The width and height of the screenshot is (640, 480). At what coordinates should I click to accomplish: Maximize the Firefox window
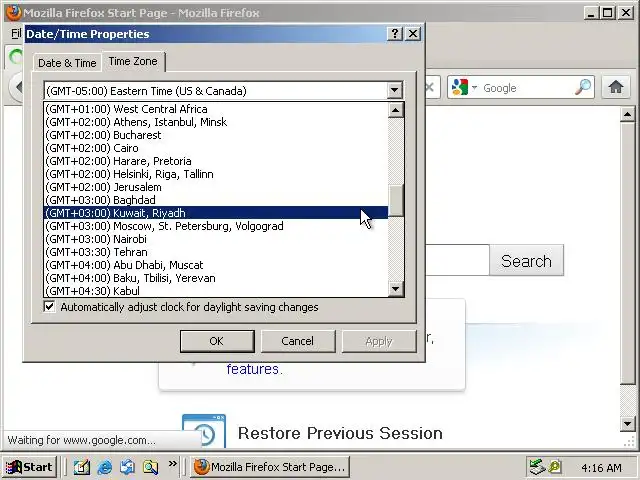point(607,13)
